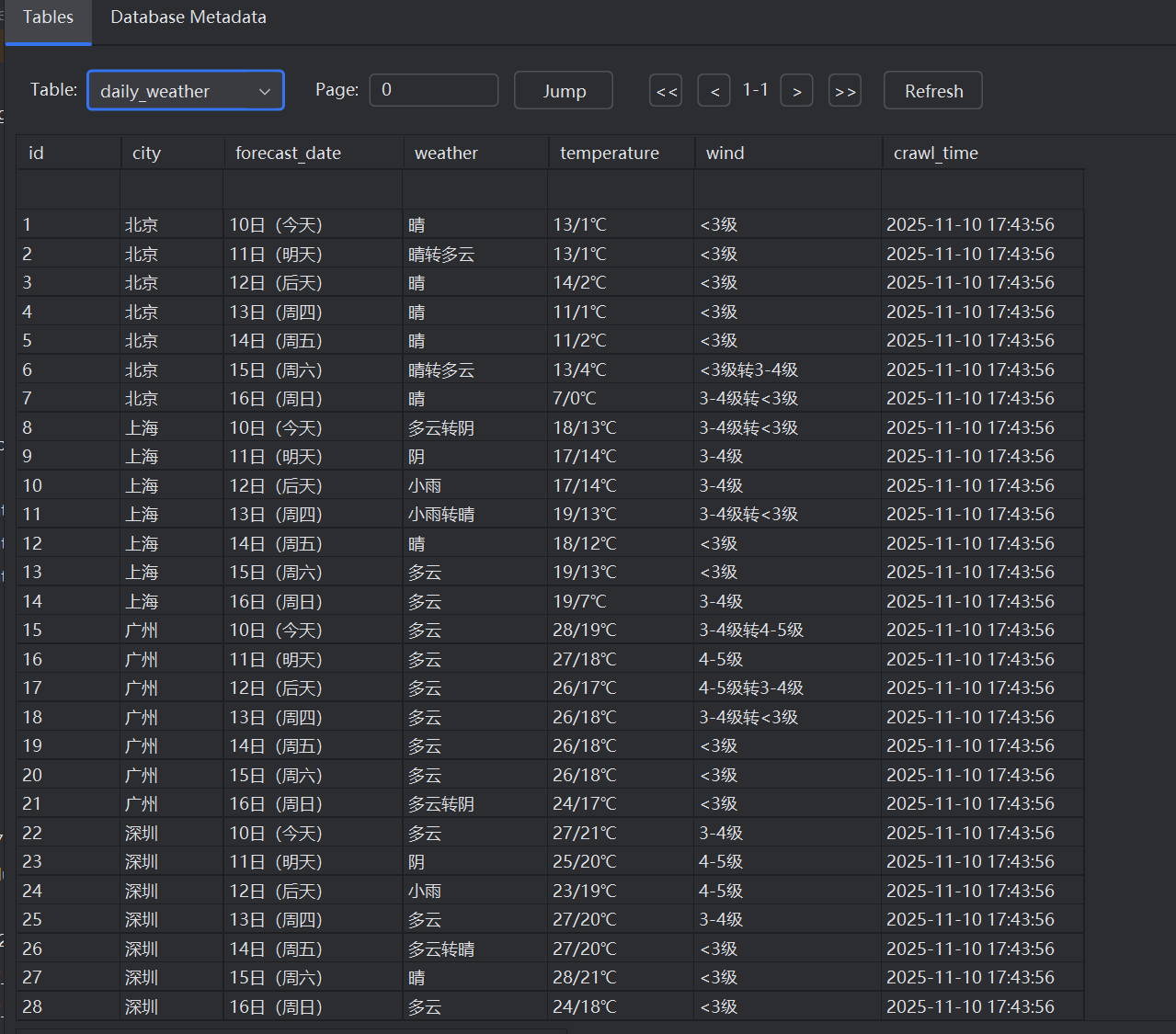This screenshot has height=1034, width=1176.
Task: Select temperature 18/12℃ in row 12
Action: click(x=622, y=543)
